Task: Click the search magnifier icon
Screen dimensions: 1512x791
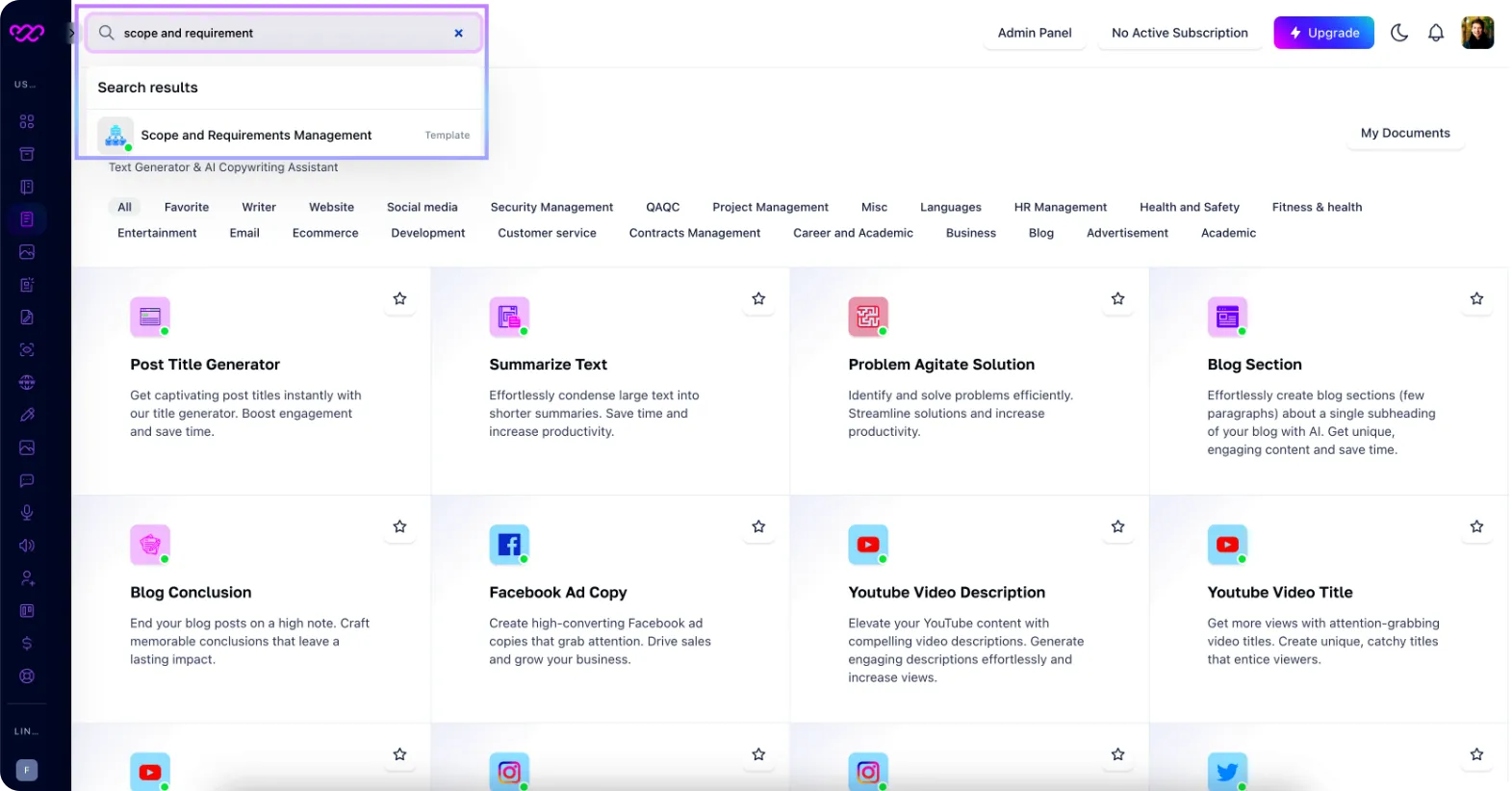Action: (106, 33)
